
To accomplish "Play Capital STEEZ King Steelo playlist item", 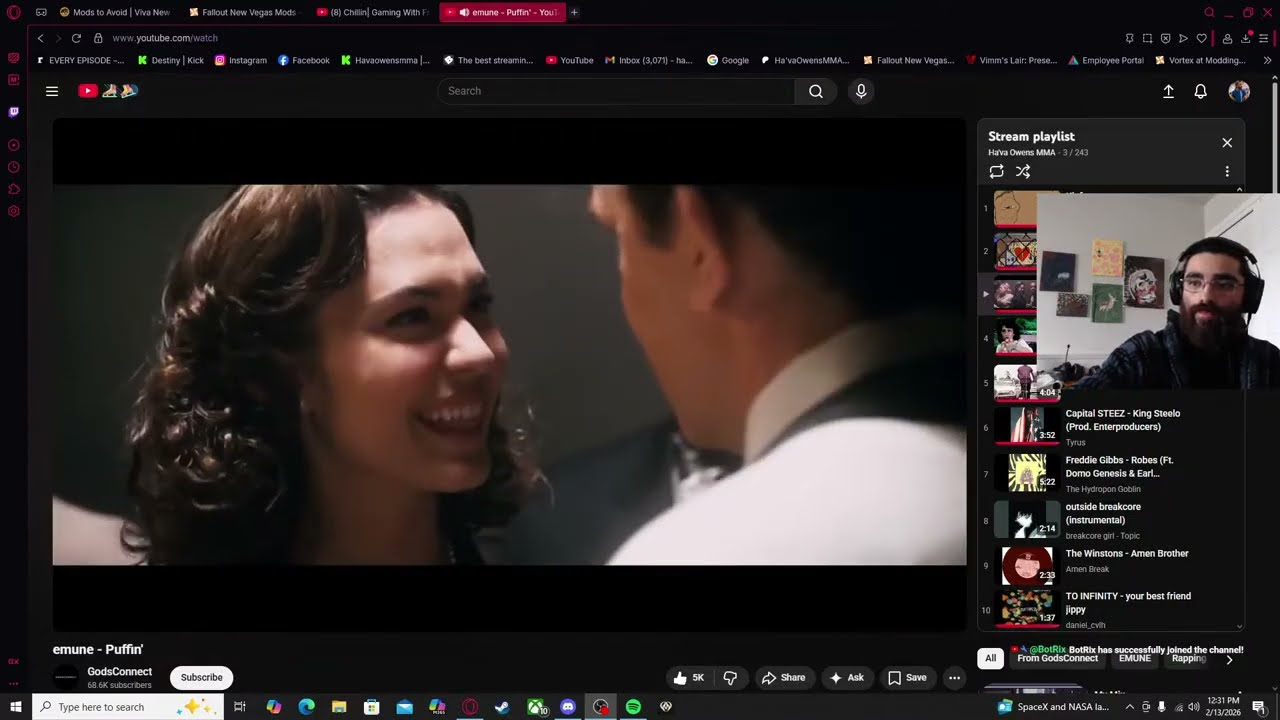I will (x=1110, y=427).
